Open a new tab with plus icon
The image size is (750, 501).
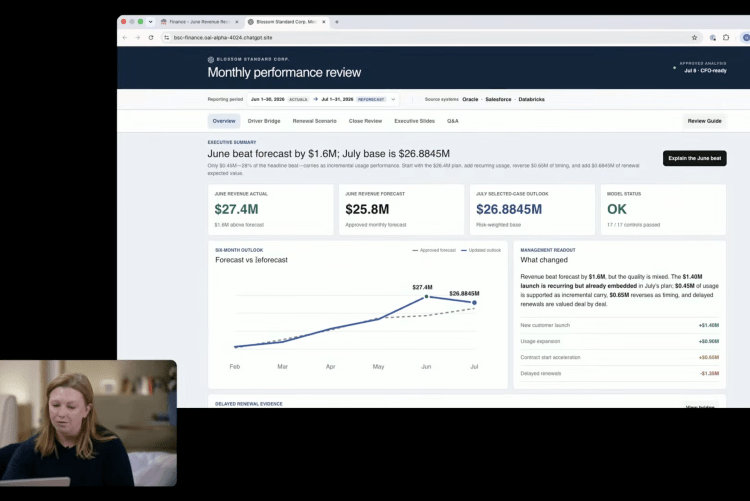pos(337,22)
